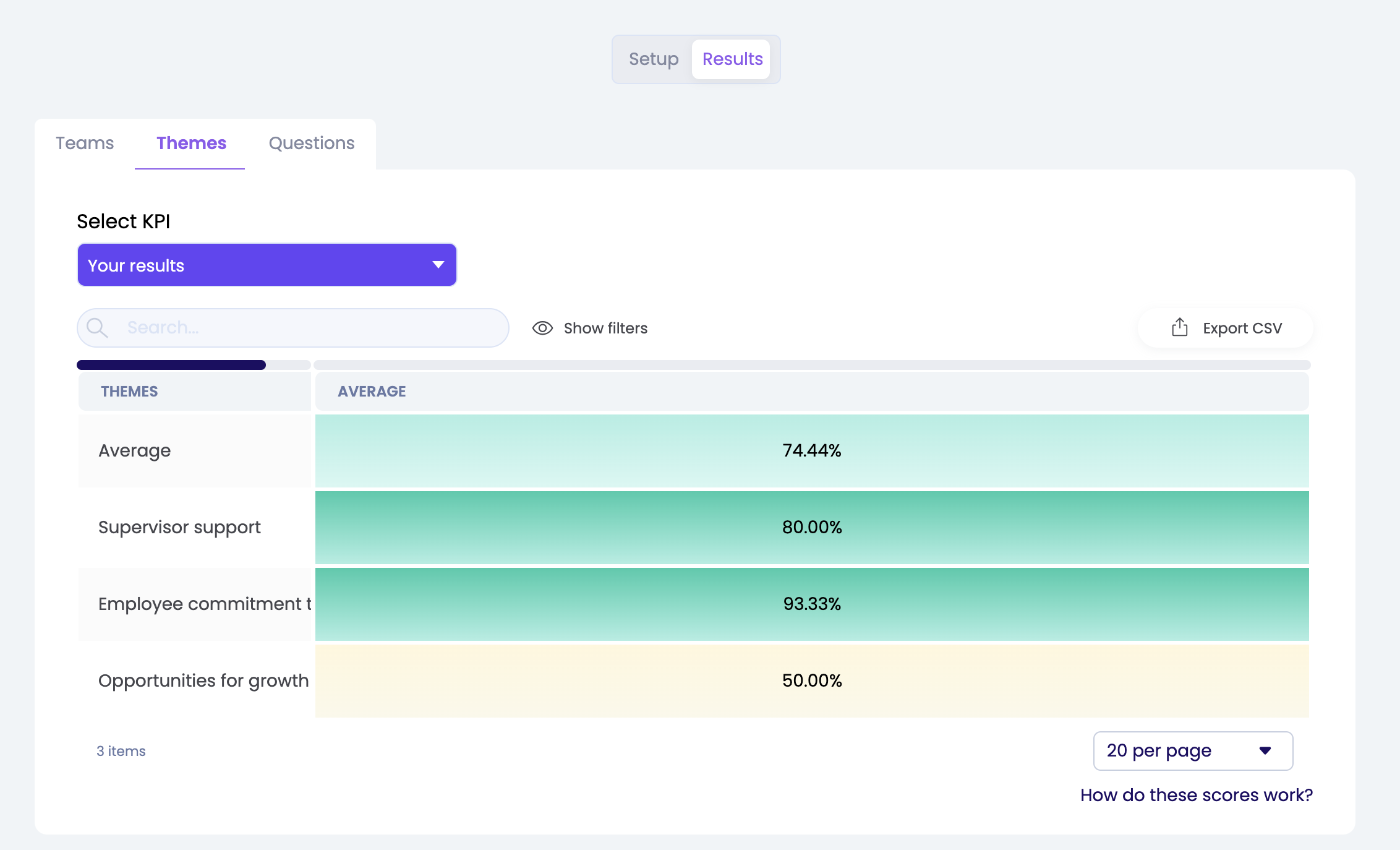Switch to the Setup view
The width and height of the screenshot is (1400, 850).
tap(654, 59)
